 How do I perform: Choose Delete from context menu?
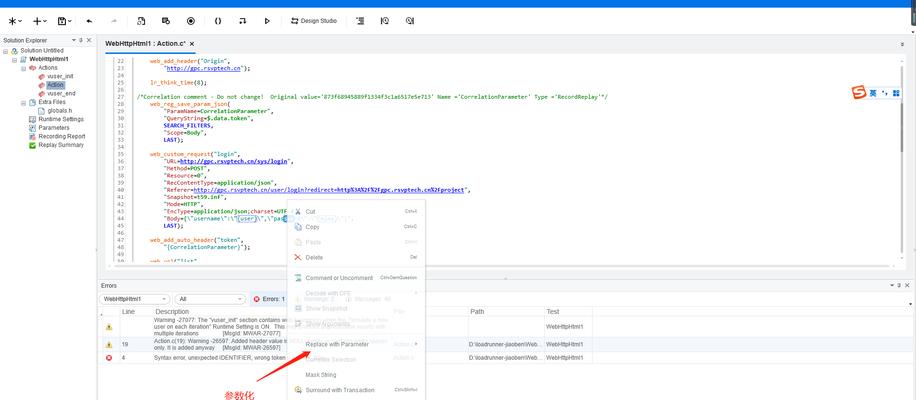pos(356,258)
